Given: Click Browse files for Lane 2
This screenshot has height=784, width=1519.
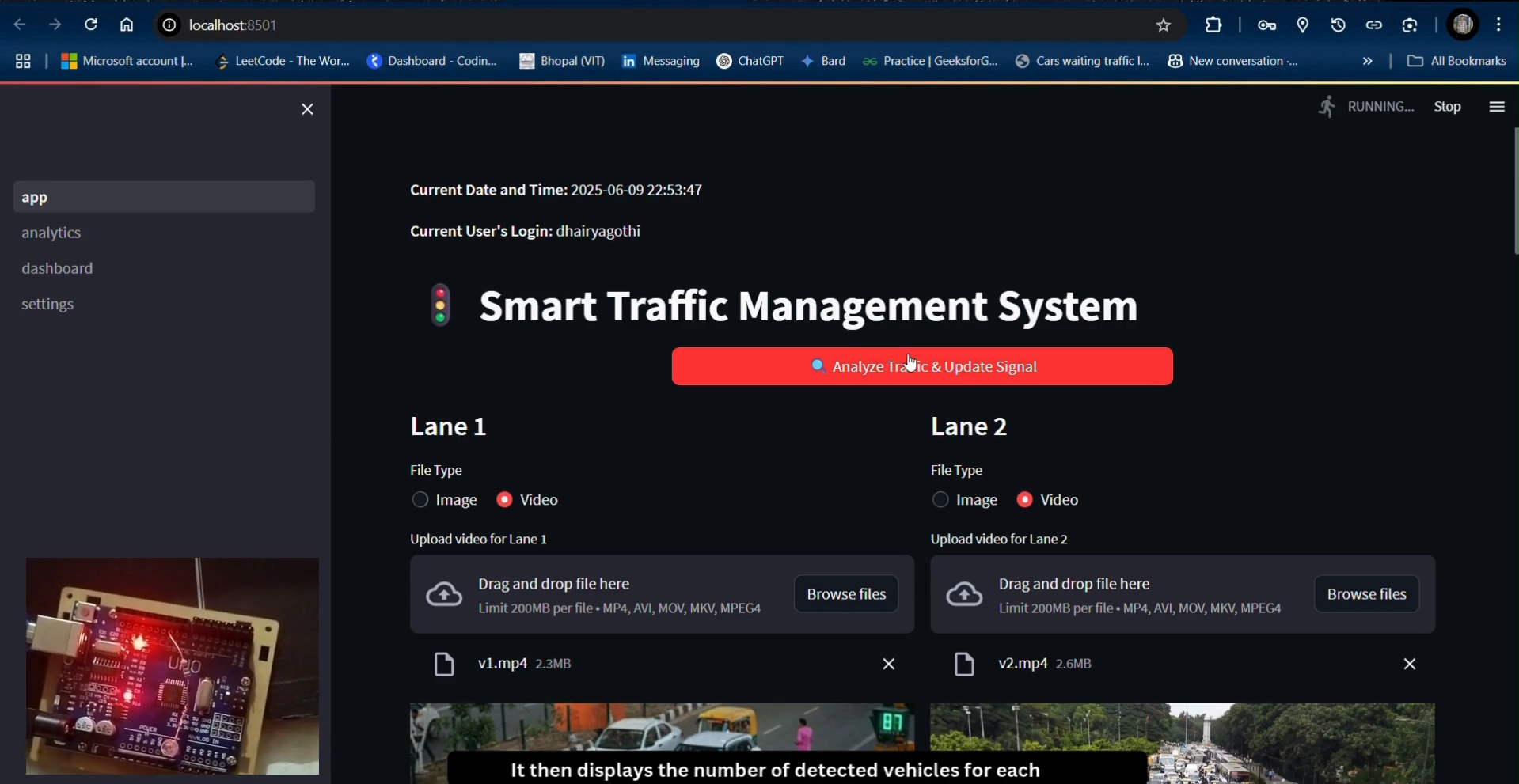Looking at the screenshot, I should point(1366,594).
